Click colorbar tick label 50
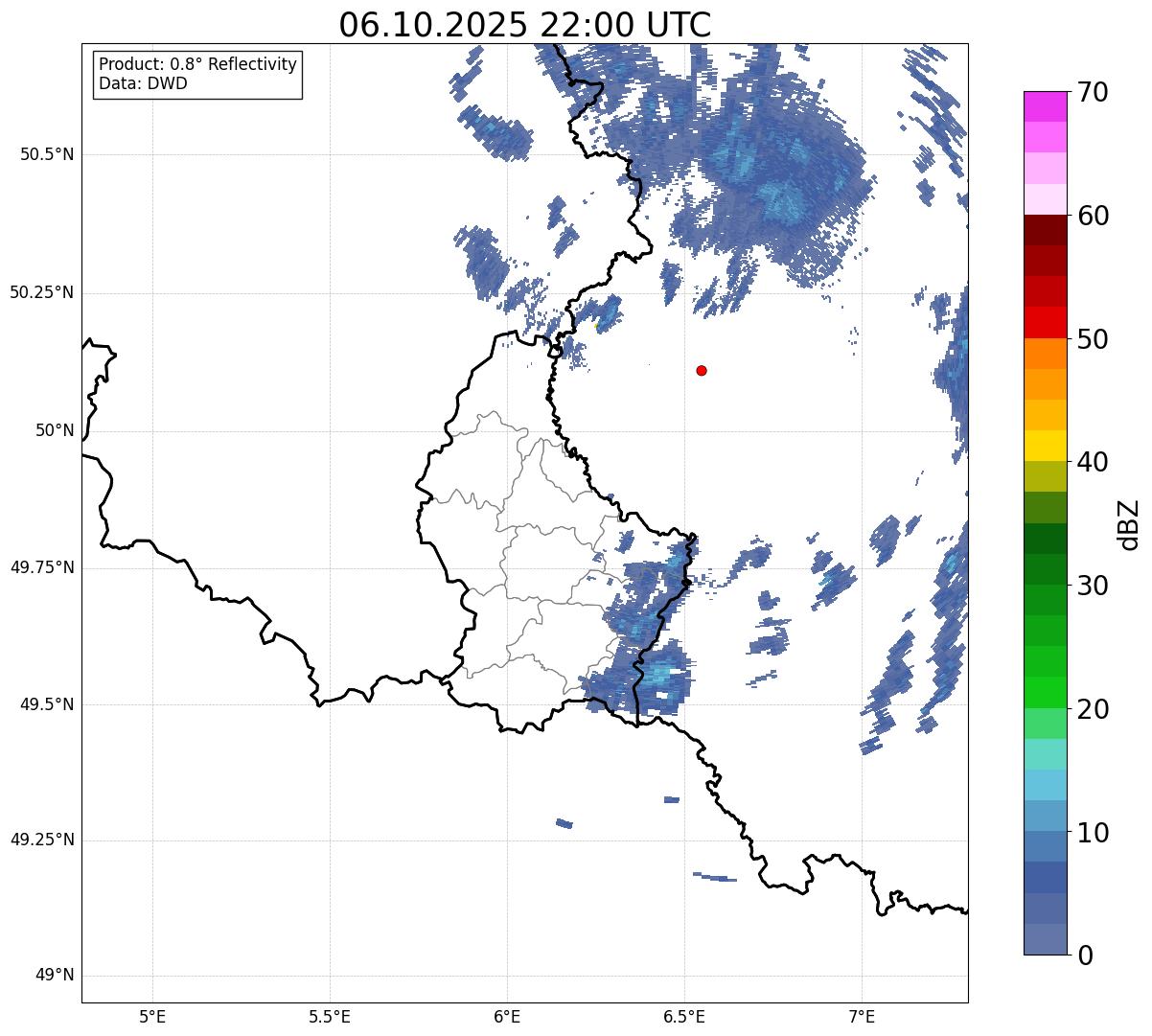1152x1036 pixels. coord(1093,339)
